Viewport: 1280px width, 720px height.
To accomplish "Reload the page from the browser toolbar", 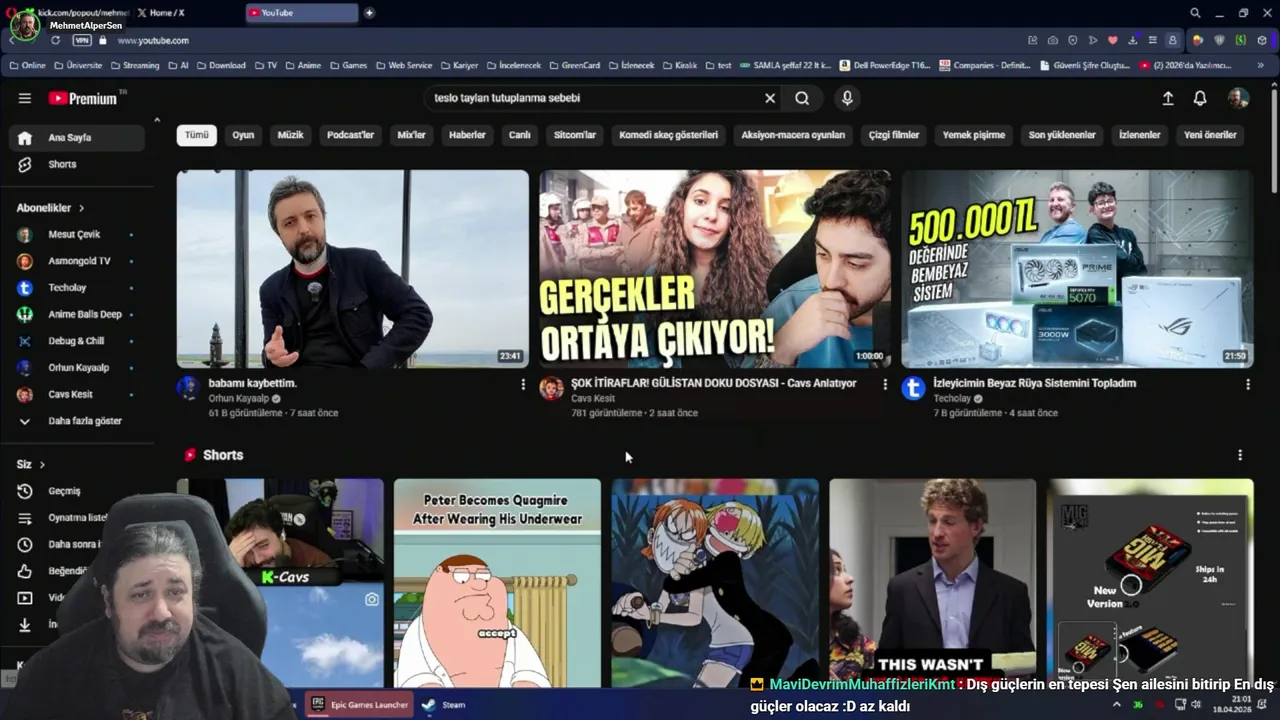I will (55, 40).
